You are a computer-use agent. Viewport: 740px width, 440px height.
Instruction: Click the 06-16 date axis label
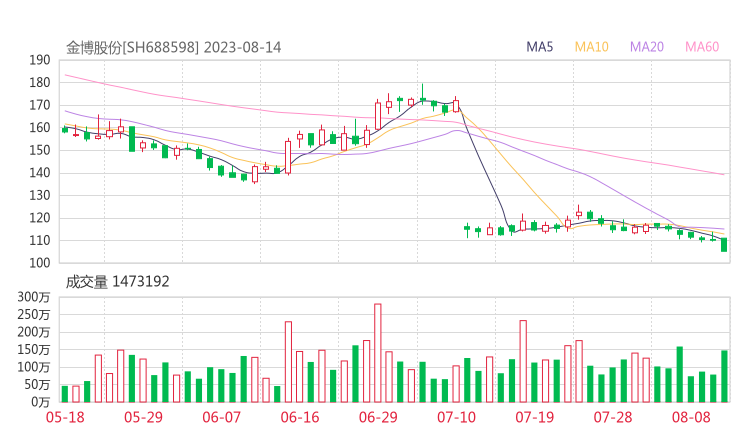point(300,417)
